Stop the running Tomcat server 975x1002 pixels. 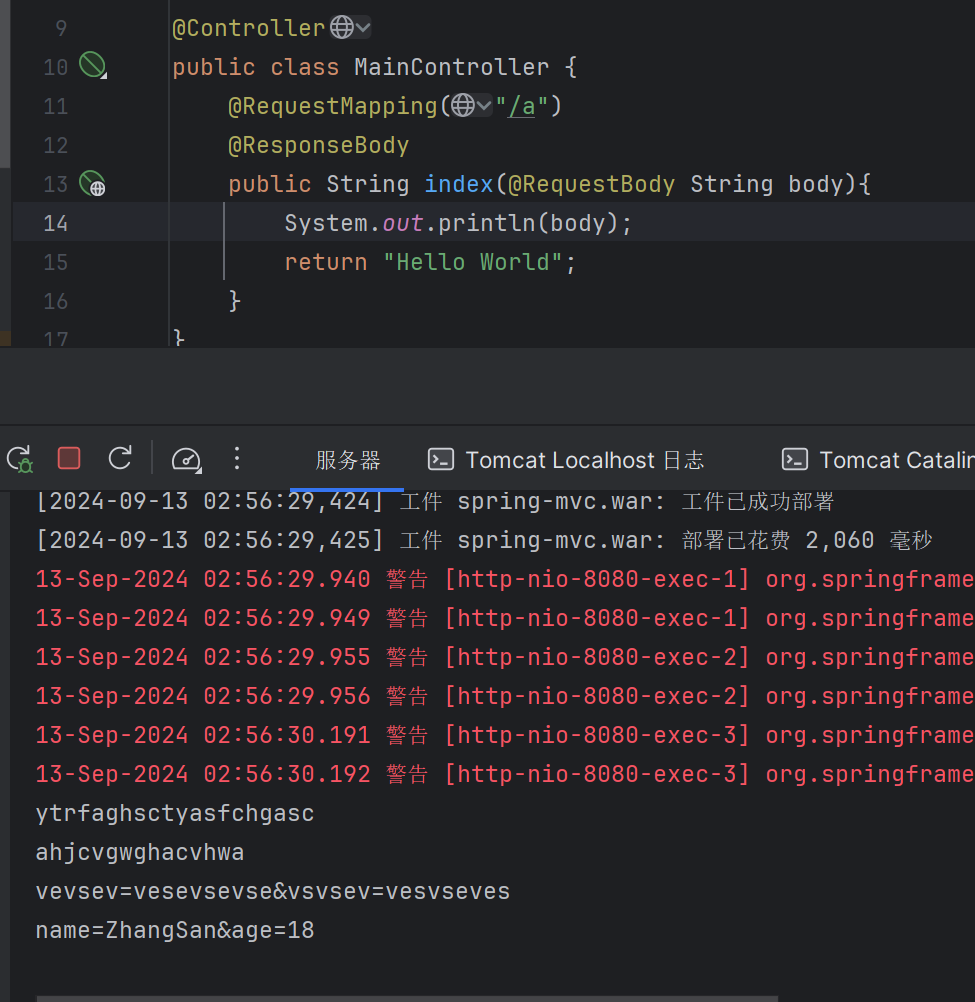click(69, 458)
